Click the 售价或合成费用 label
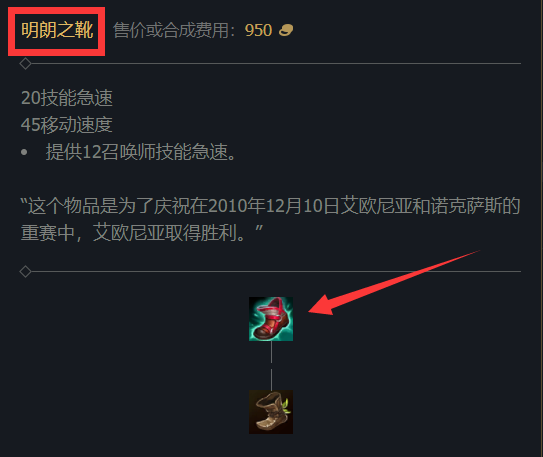543x457 pixels. tap(170, 30)
